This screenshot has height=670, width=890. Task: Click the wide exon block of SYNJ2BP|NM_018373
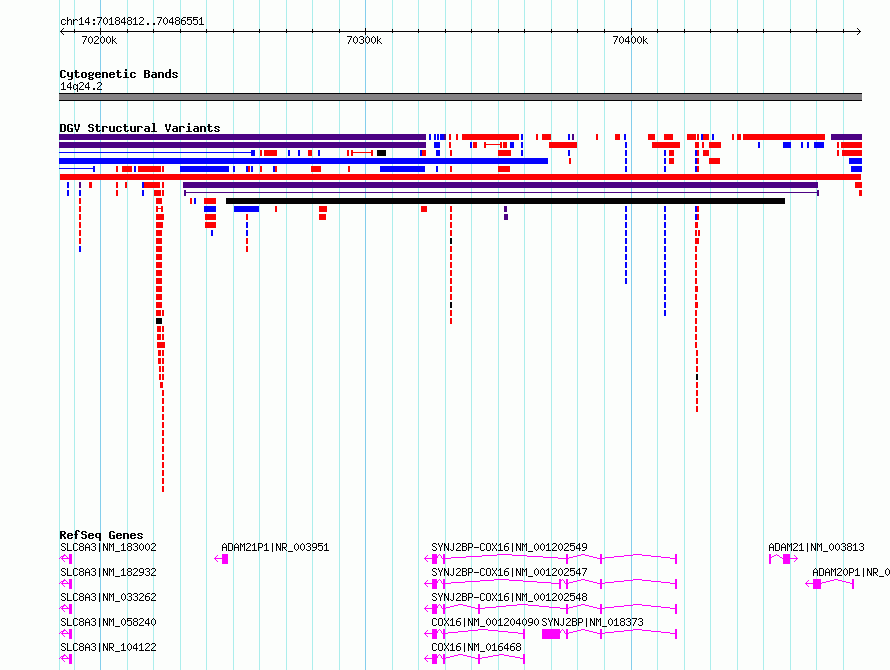[551, 634]
